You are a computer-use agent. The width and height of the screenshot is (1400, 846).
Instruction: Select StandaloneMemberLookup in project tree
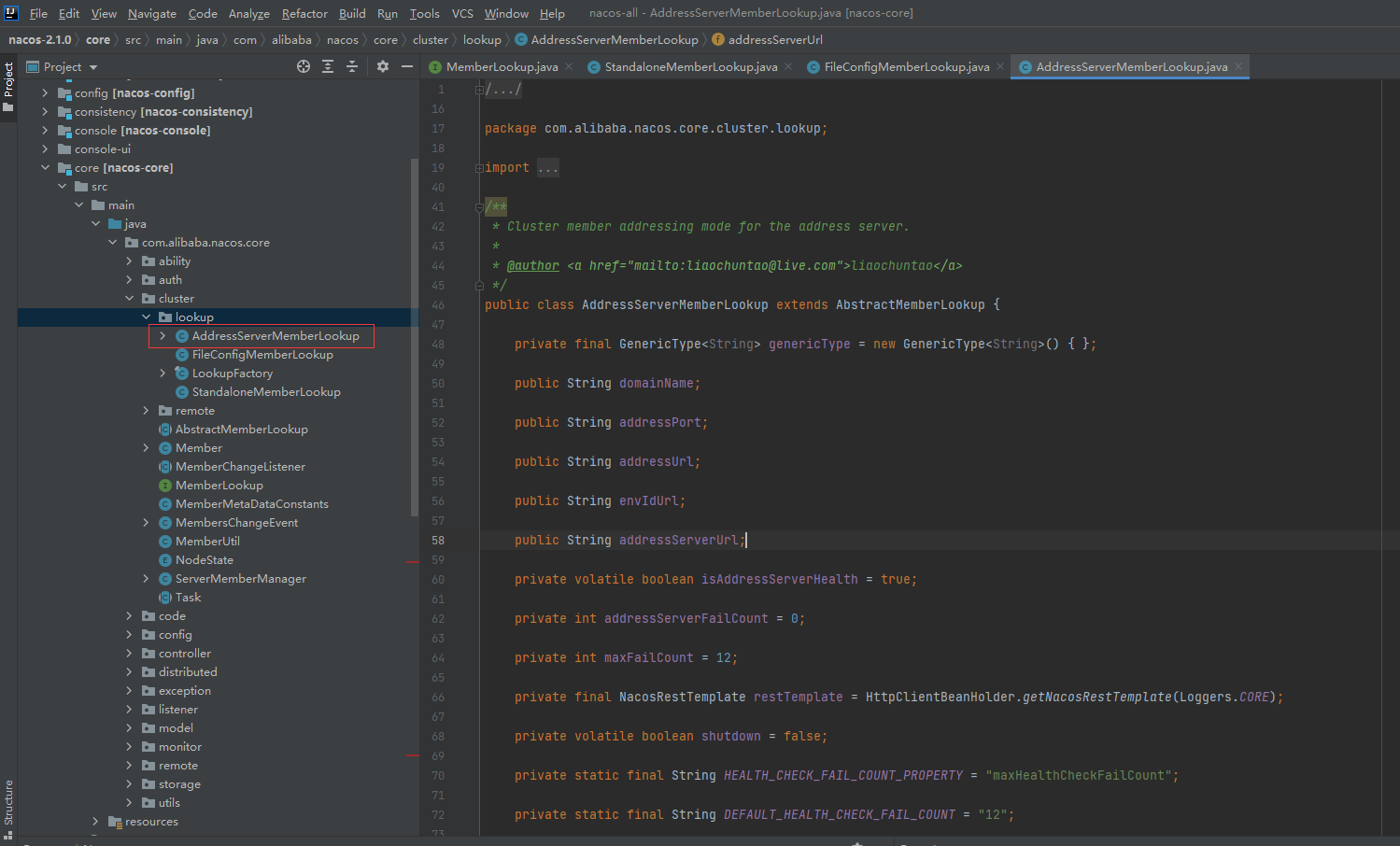tap(266, 391)
